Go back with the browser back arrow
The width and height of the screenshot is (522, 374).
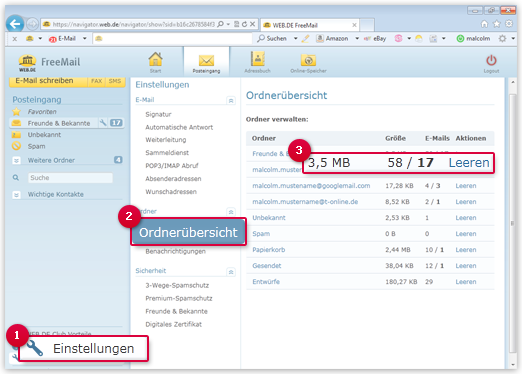click(15, 24)
